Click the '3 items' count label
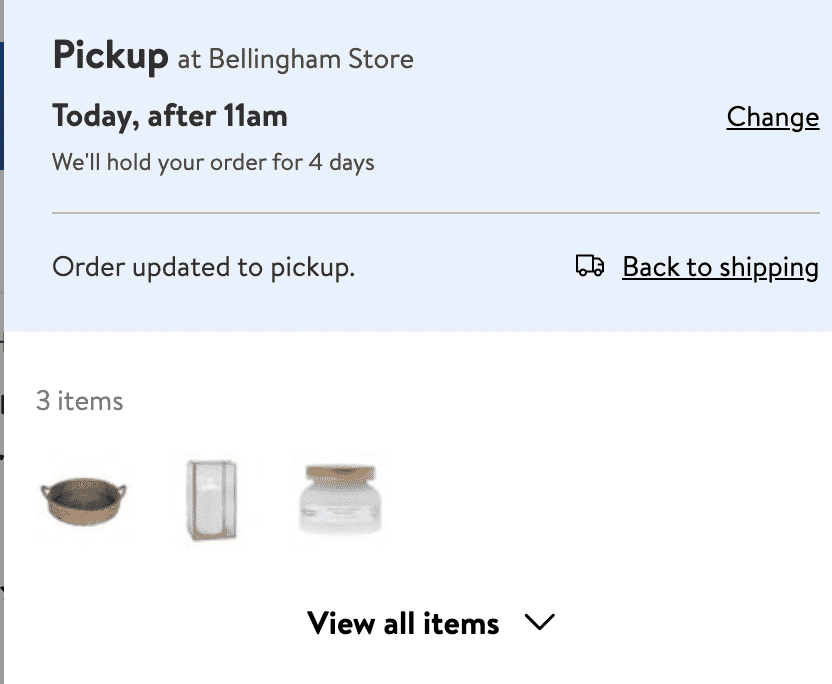Viewport: 832px width, 684px height. pyautogui.click(x=79, y=401)
